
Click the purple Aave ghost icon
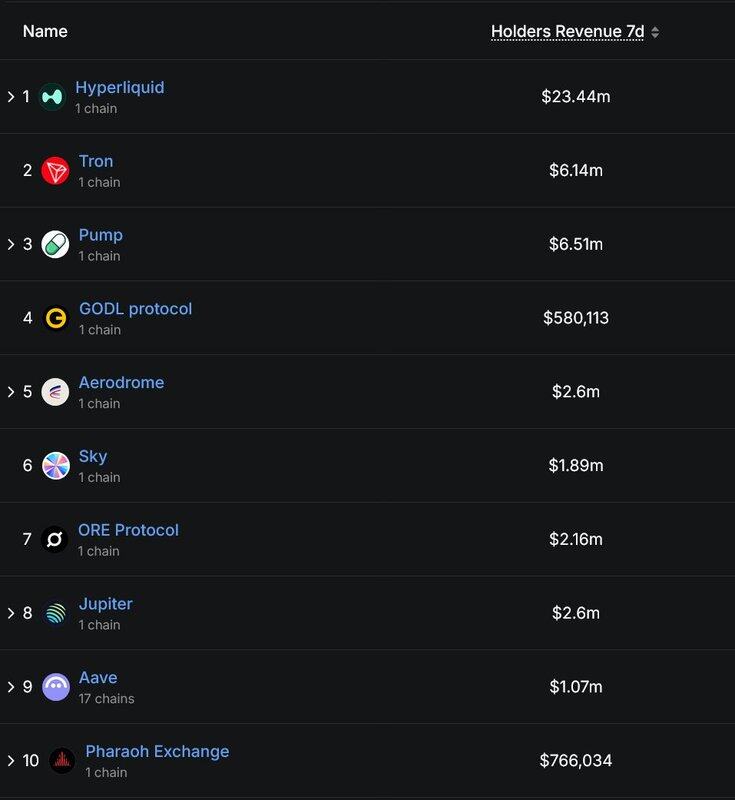point(56,687)
